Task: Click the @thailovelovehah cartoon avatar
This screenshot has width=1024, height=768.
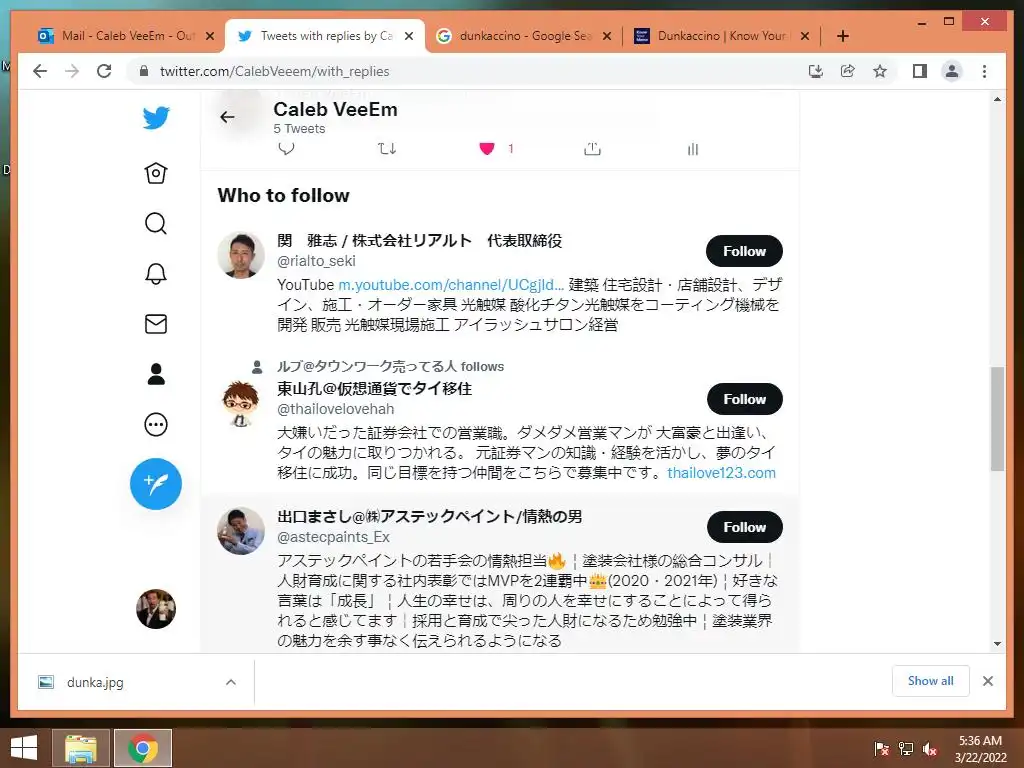Action: pyautogui.click(x=241, y=404)
